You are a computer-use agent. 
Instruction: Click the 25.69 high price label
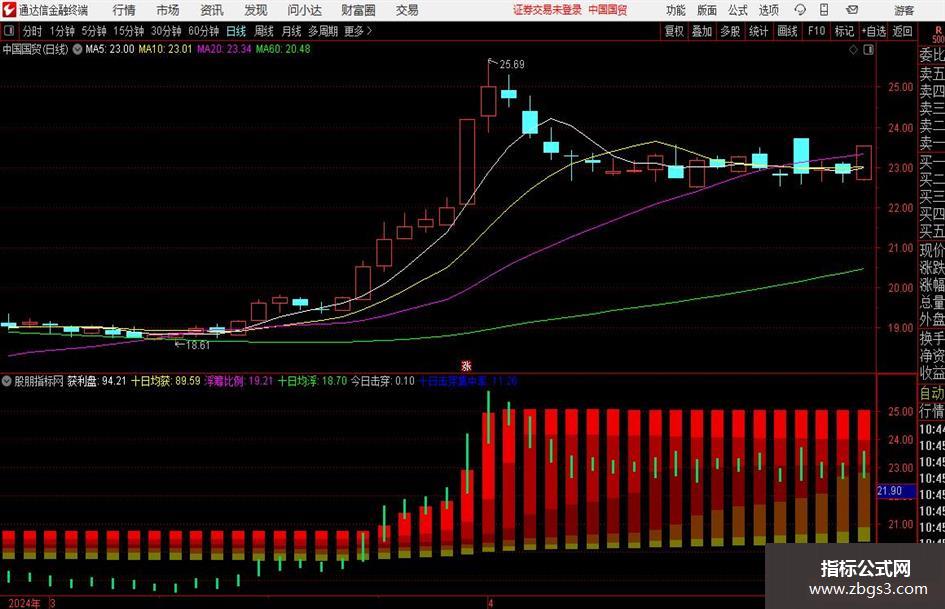512,65
